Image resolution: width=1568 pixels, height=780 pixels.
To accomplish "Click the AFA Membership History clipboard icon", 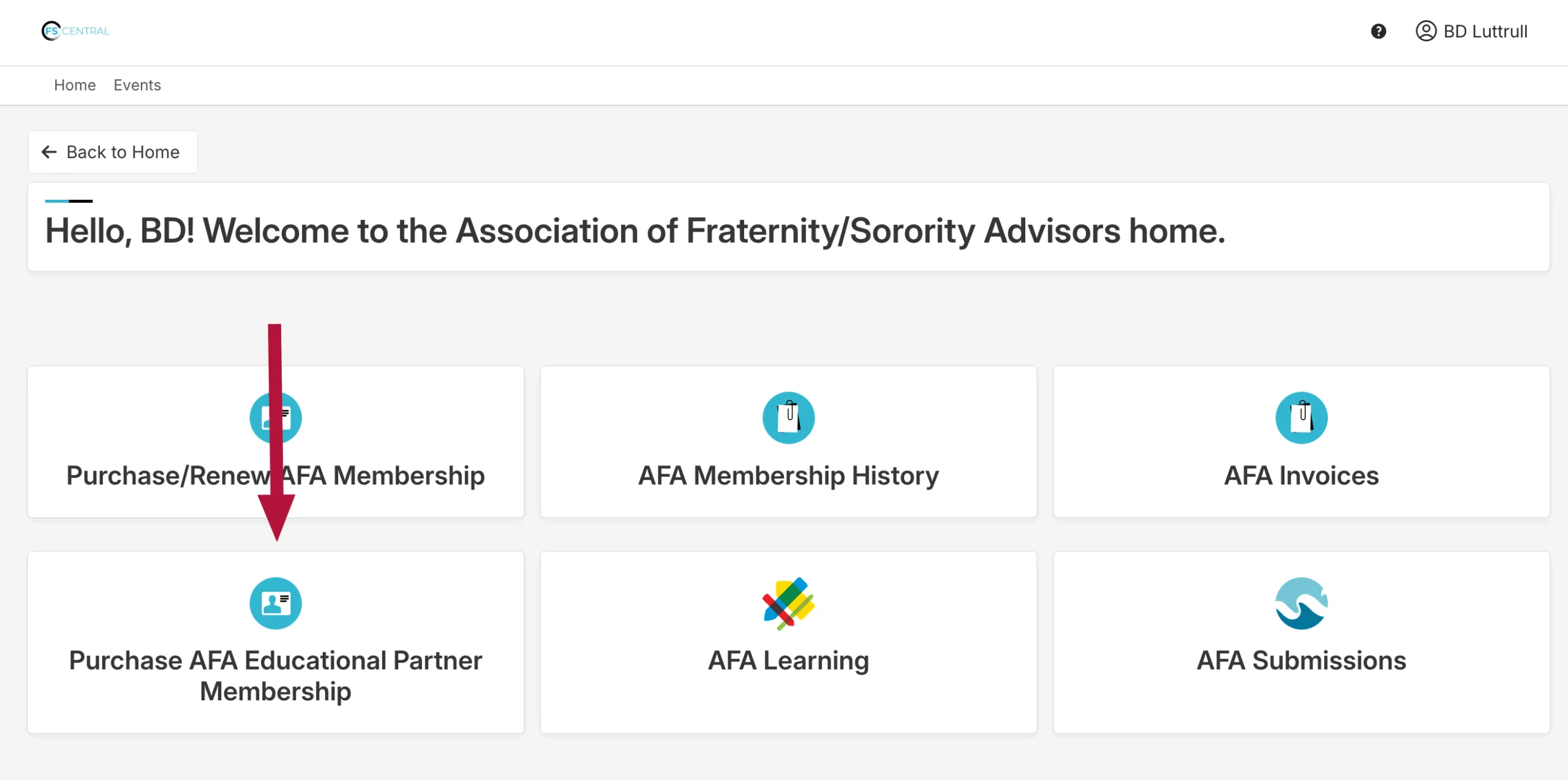I will (788, 418).
